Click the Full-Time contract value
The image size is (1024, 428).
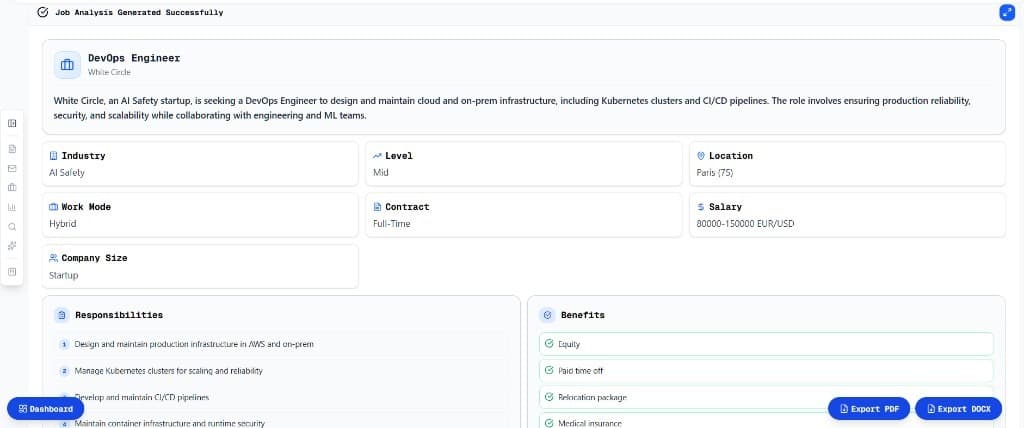click(x=391, y=223)
